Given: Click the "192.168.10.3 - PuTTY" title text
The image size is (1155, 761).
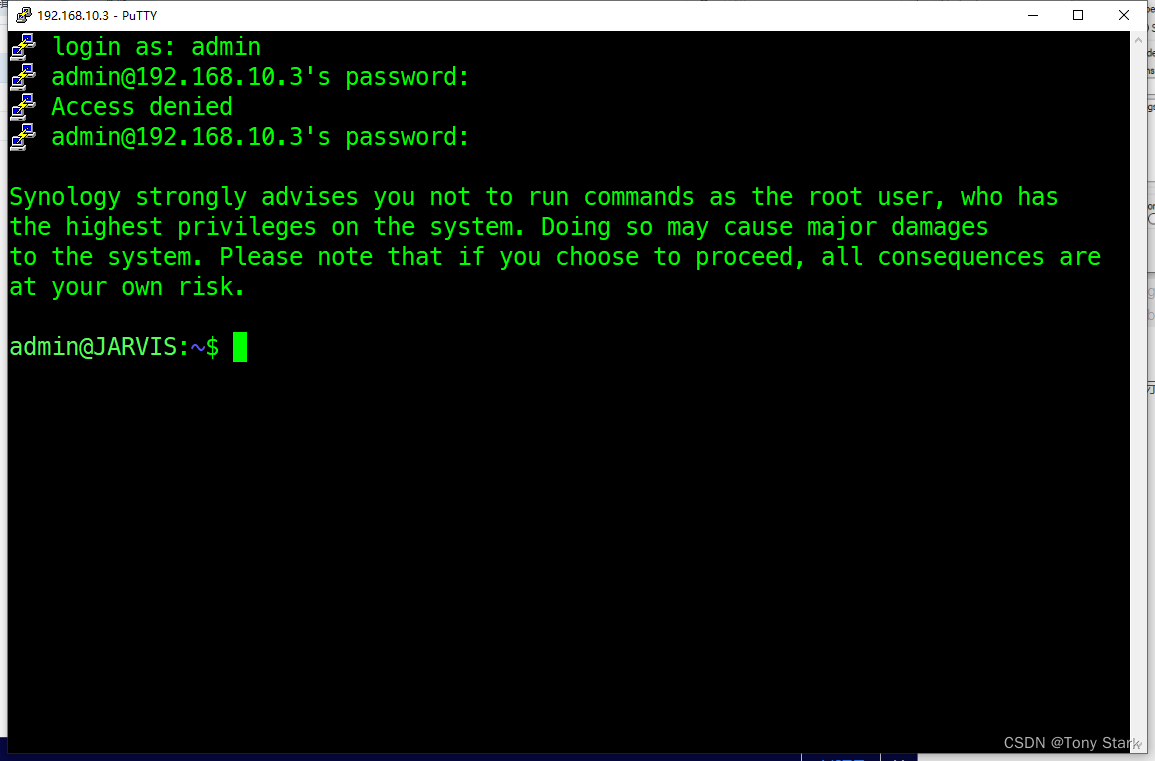Looking at the screenshot, I should click(x=97, y=15).
